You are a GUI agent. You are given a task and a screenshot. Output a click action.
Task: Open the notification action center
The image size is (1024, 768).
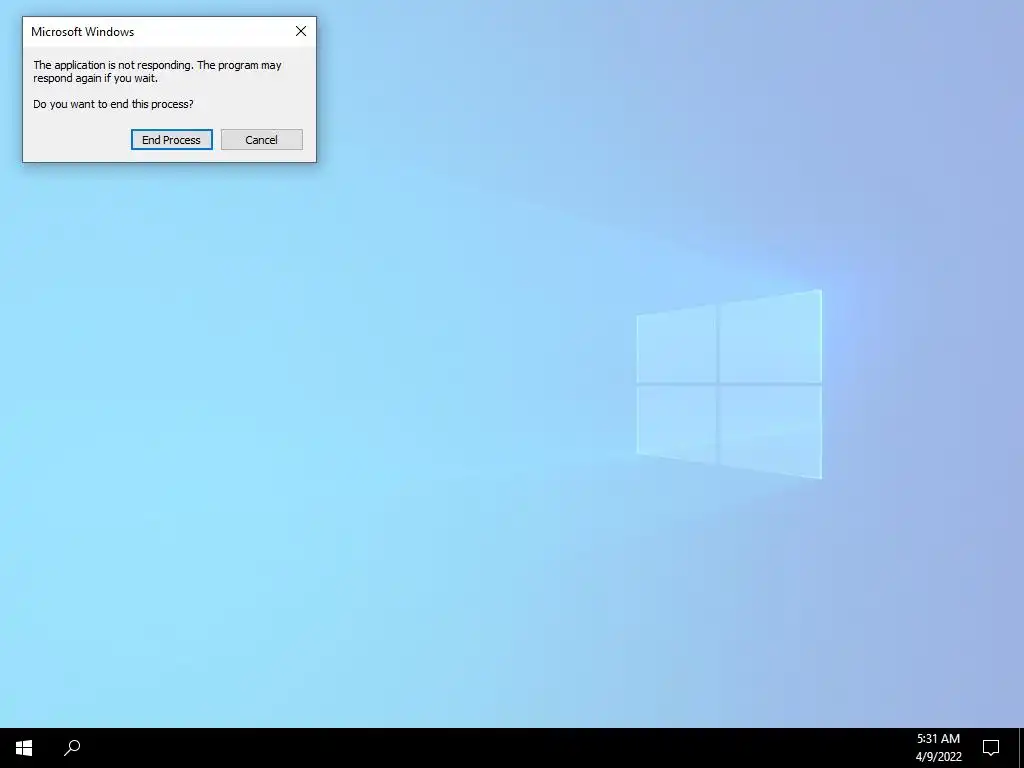click(x=991, y=748)
